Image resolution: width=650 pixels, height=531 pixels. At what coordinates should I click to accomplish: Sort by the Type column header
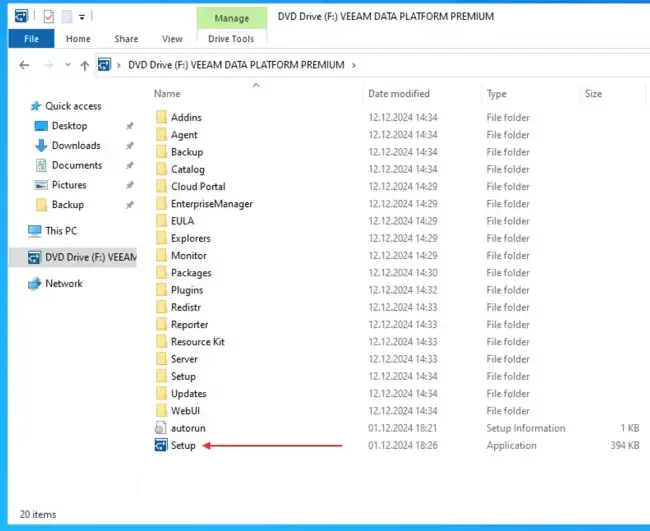tap(496, 94)
